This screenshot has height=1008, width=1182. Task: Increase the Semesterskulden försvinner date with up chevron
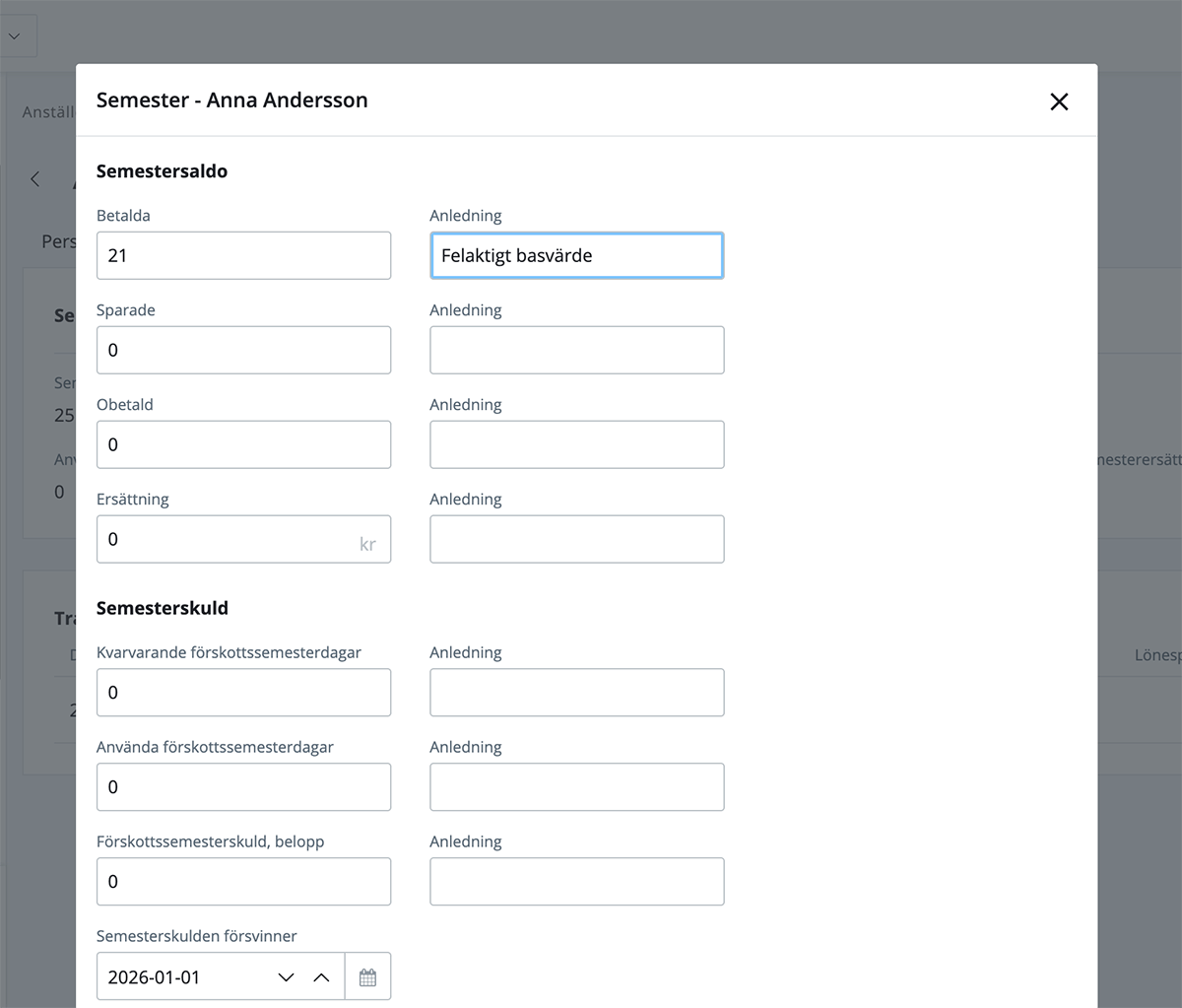point(321,977)
